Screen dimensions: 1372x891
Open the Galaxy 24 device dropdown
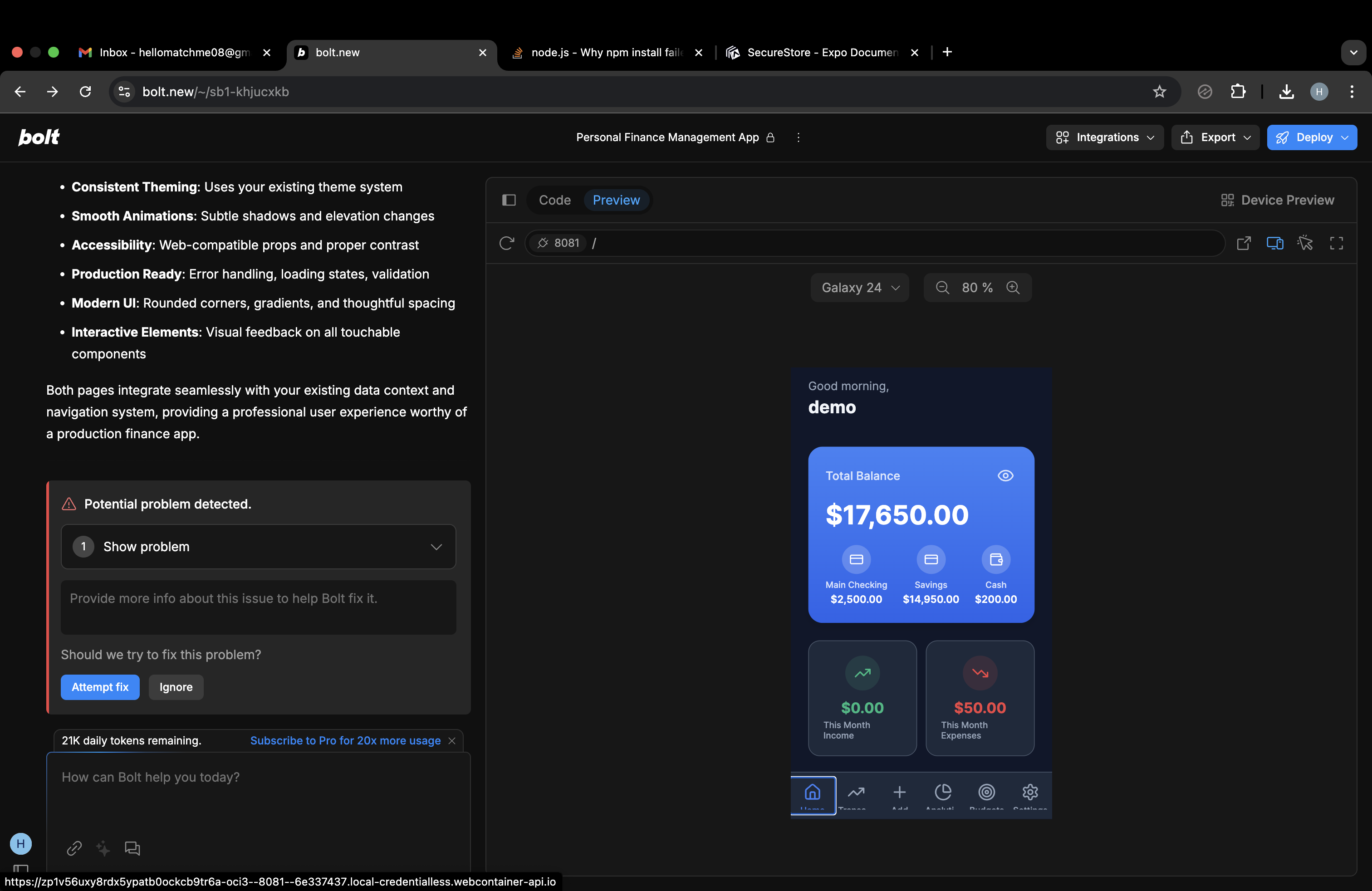pos(859,288)
